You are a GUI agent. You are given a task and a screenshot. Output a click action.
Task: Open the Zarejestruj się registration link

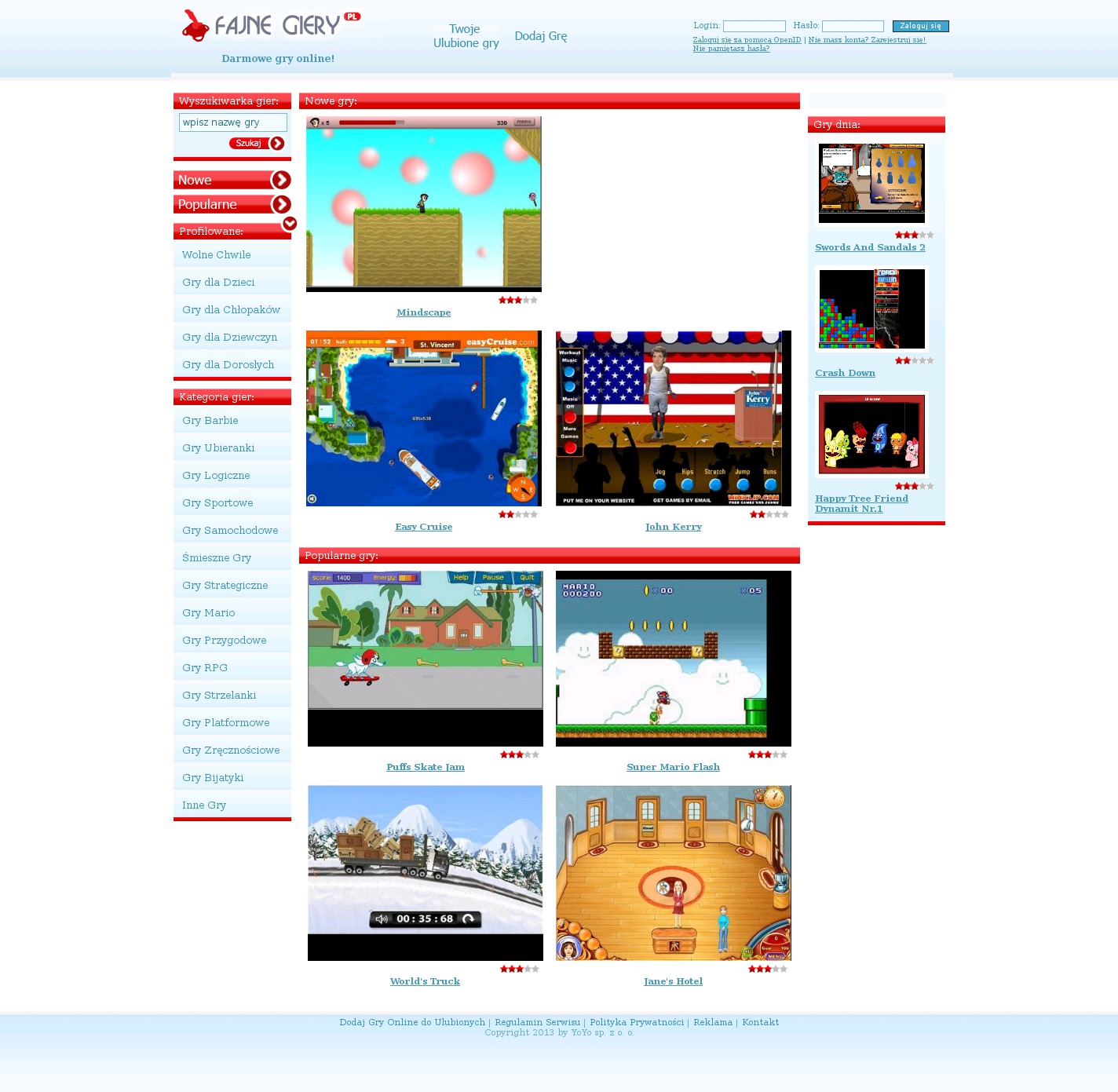pos(867,40)
